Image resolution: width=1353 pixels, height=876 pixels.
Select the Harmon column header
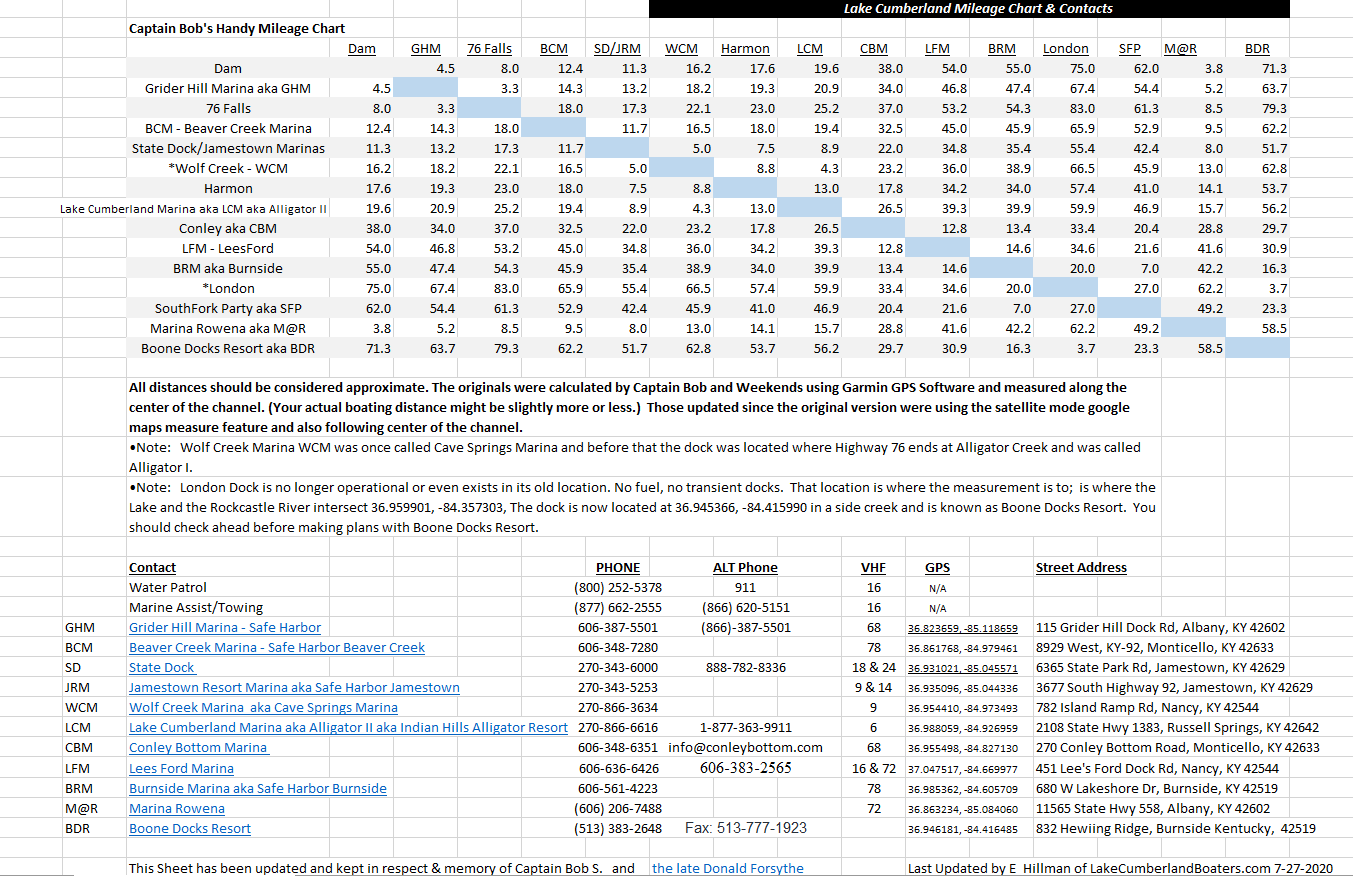click(x=745, y=49)
